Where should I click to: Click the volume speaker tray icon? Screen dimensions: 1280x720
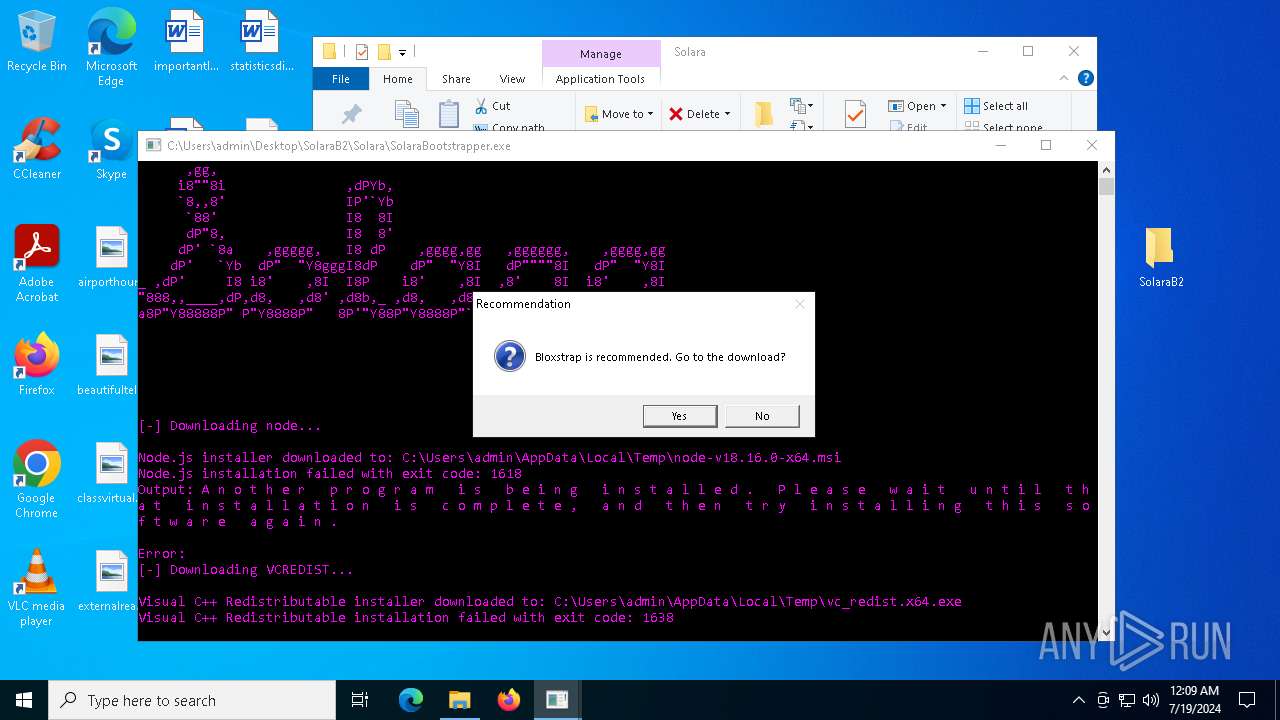click(x=1150, y=700)
